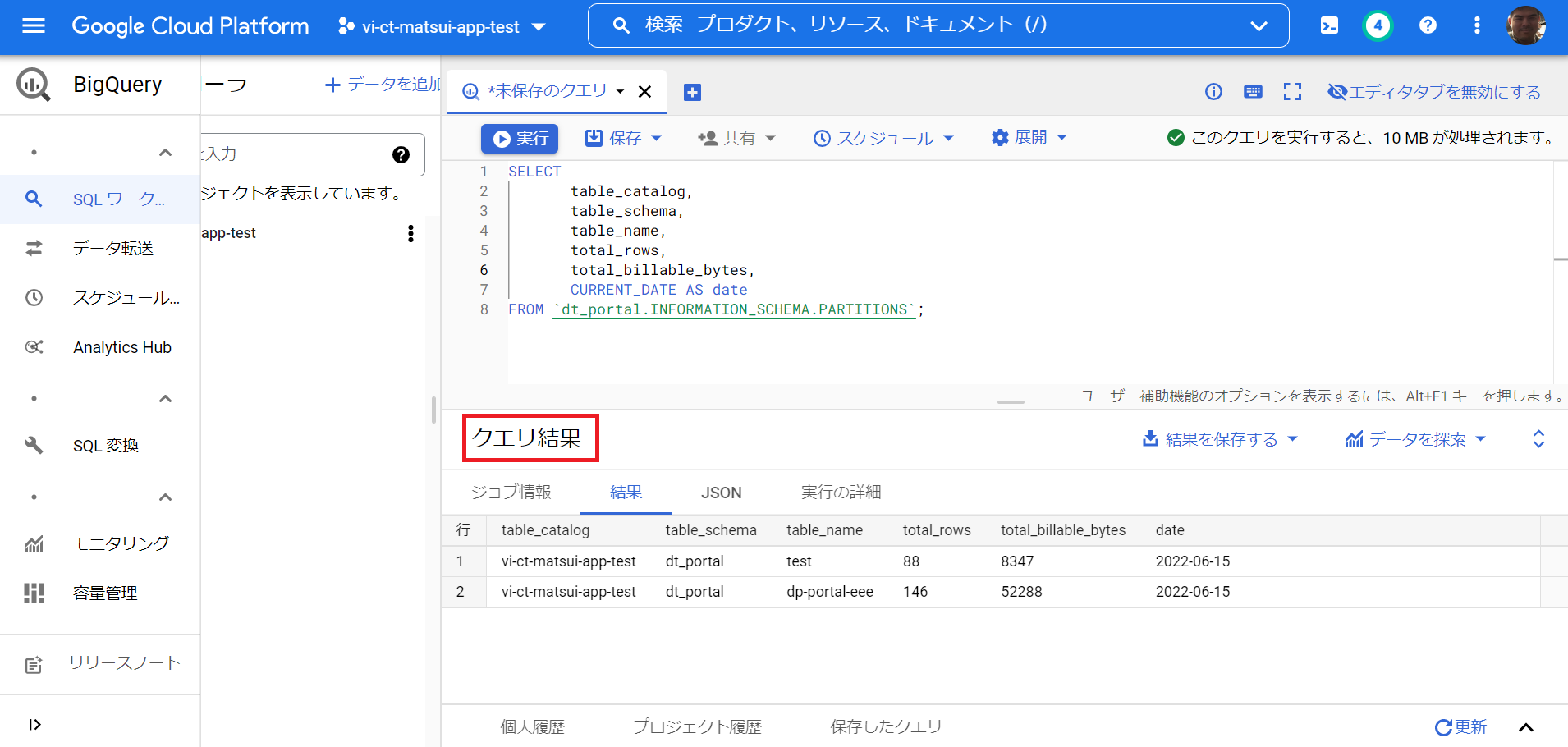The image size is (1568, 747).
Task: Click the editor and results pane divider handle
Action: (x=1011, y=402)
